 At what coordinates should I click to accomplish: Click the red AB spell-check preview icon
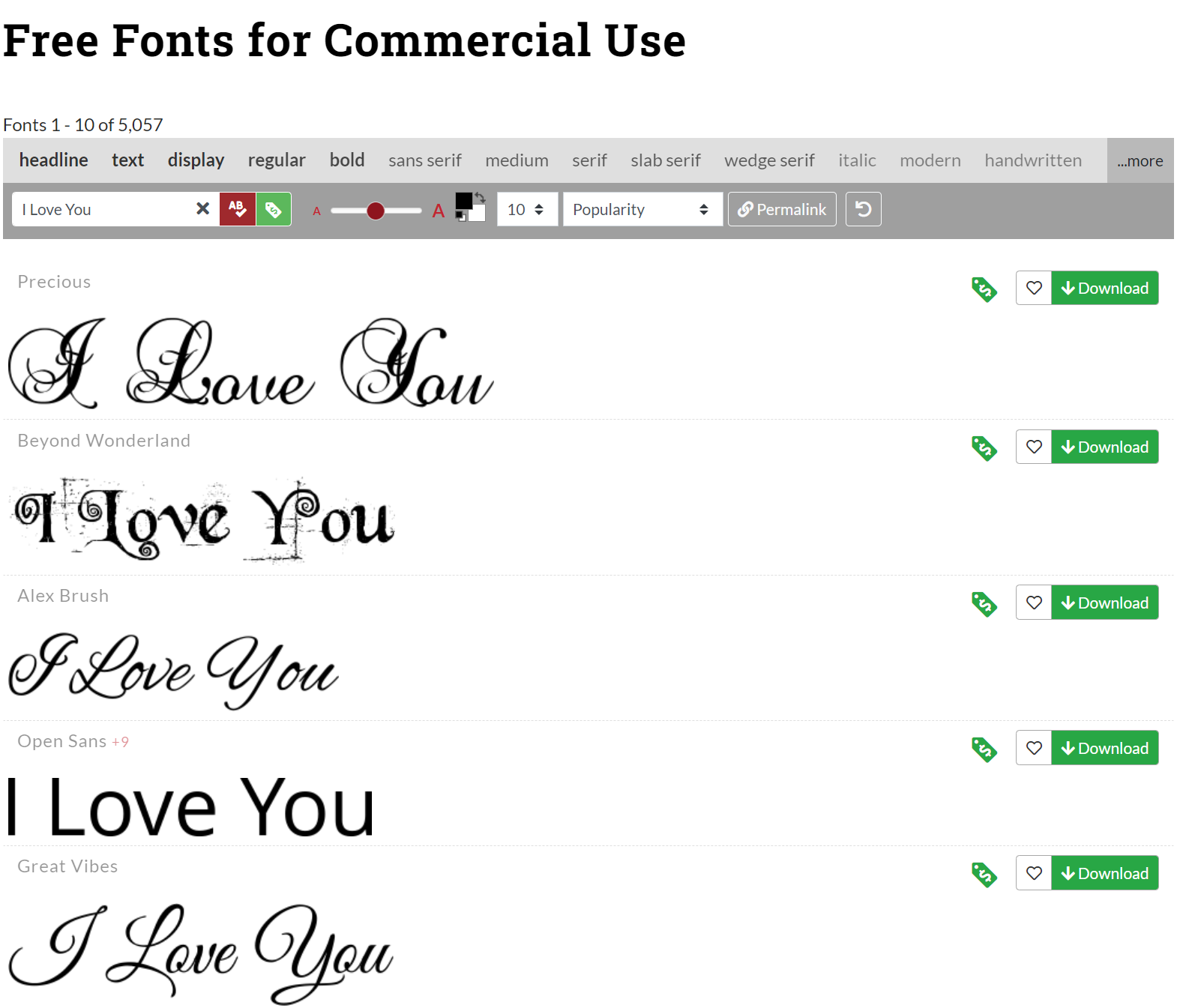[237, 209]
